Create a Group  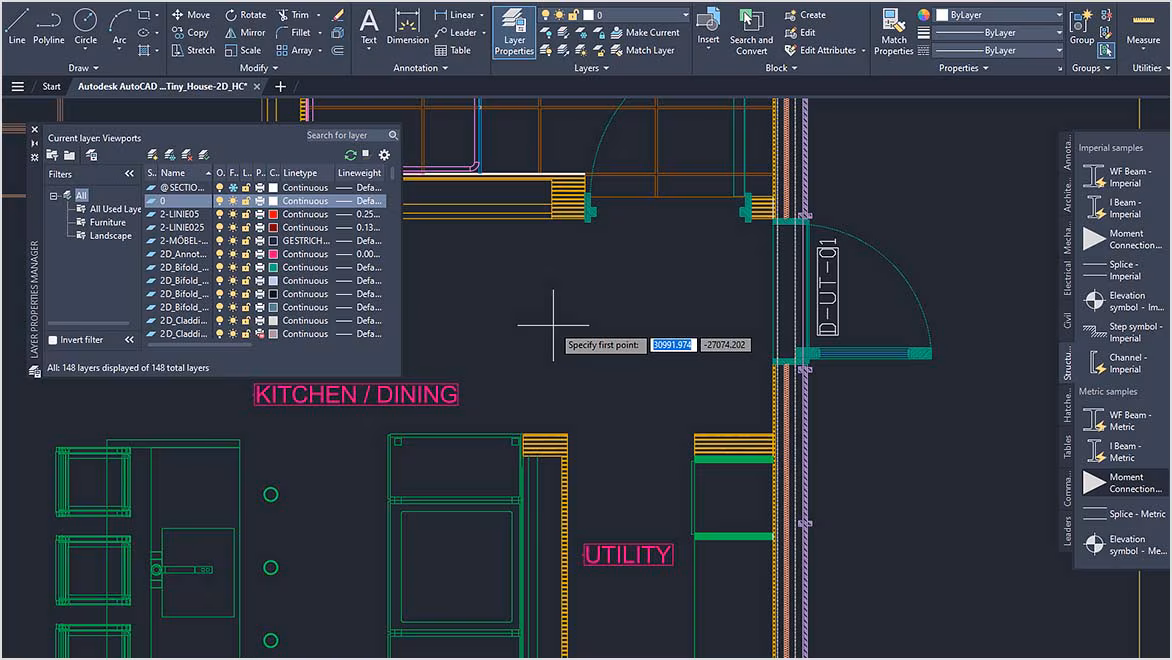pyautogui.click(x=1081, y=28)
